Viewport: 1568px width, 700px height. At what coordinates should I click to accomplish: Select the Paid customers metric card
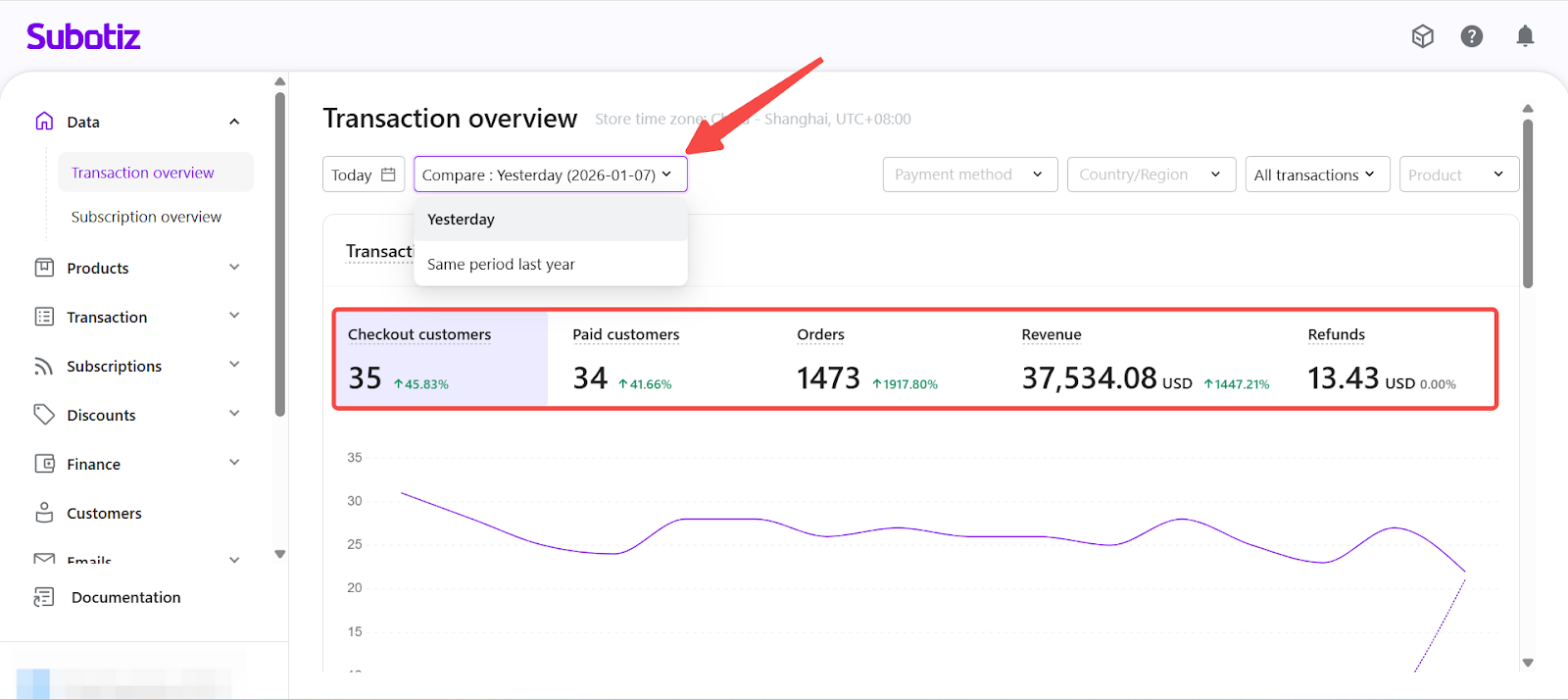pos(659,359)
